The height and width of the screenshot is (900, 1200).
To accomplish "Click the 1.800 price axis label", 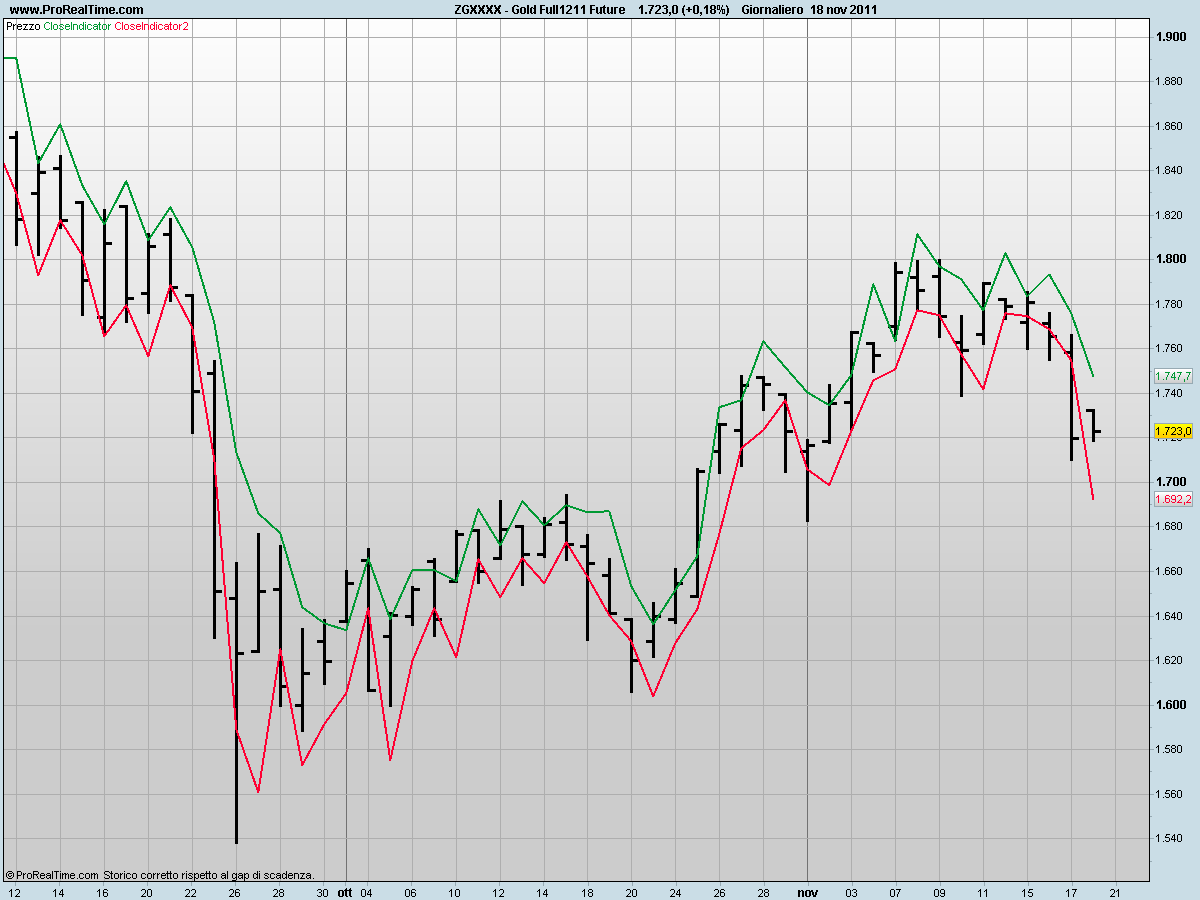I will [1171, 259].
